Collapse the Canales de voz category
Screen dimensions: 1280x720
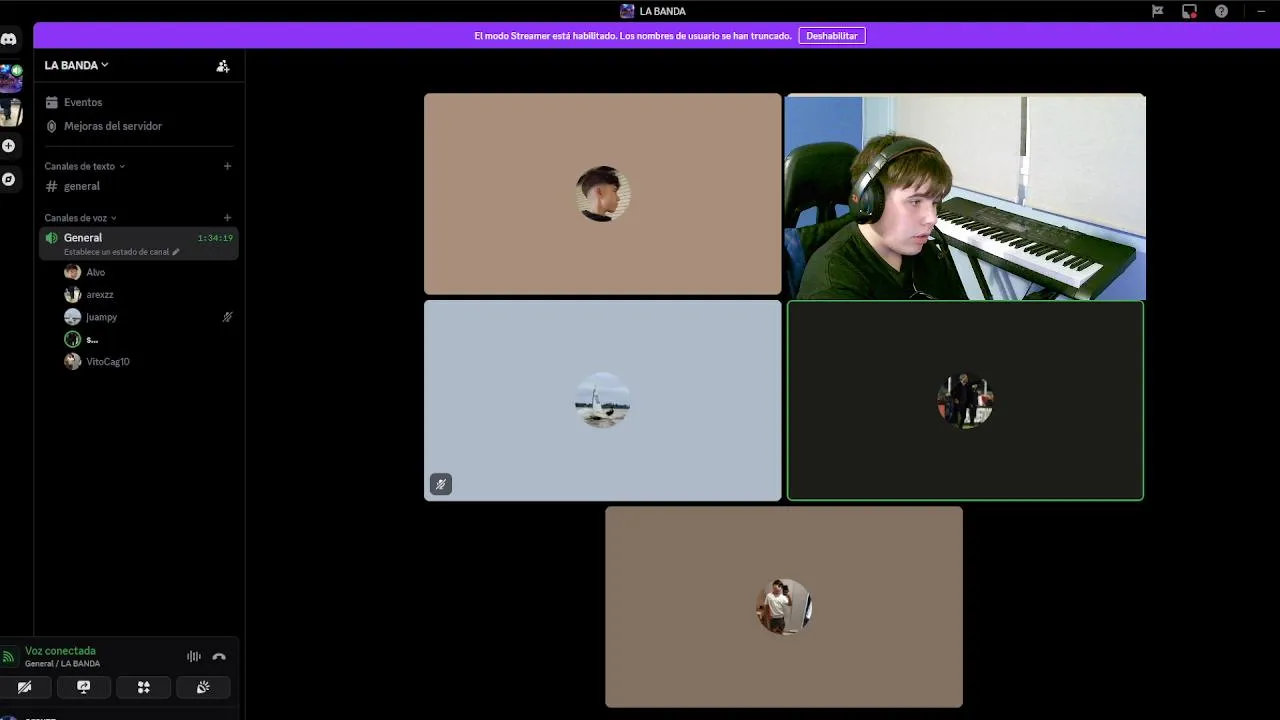(x=80, y=218)
